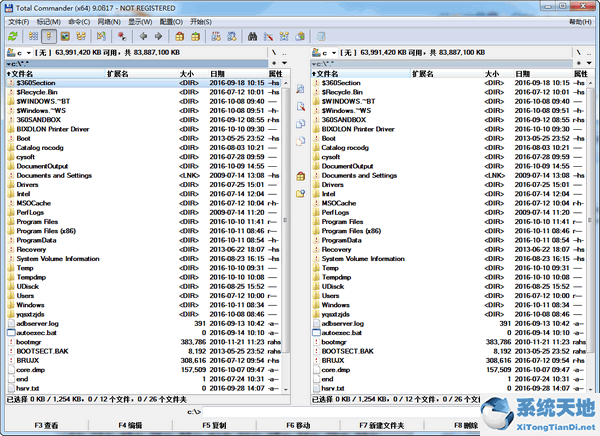
Task: Open the 帮助(H) menu
Action: (580, 22)
